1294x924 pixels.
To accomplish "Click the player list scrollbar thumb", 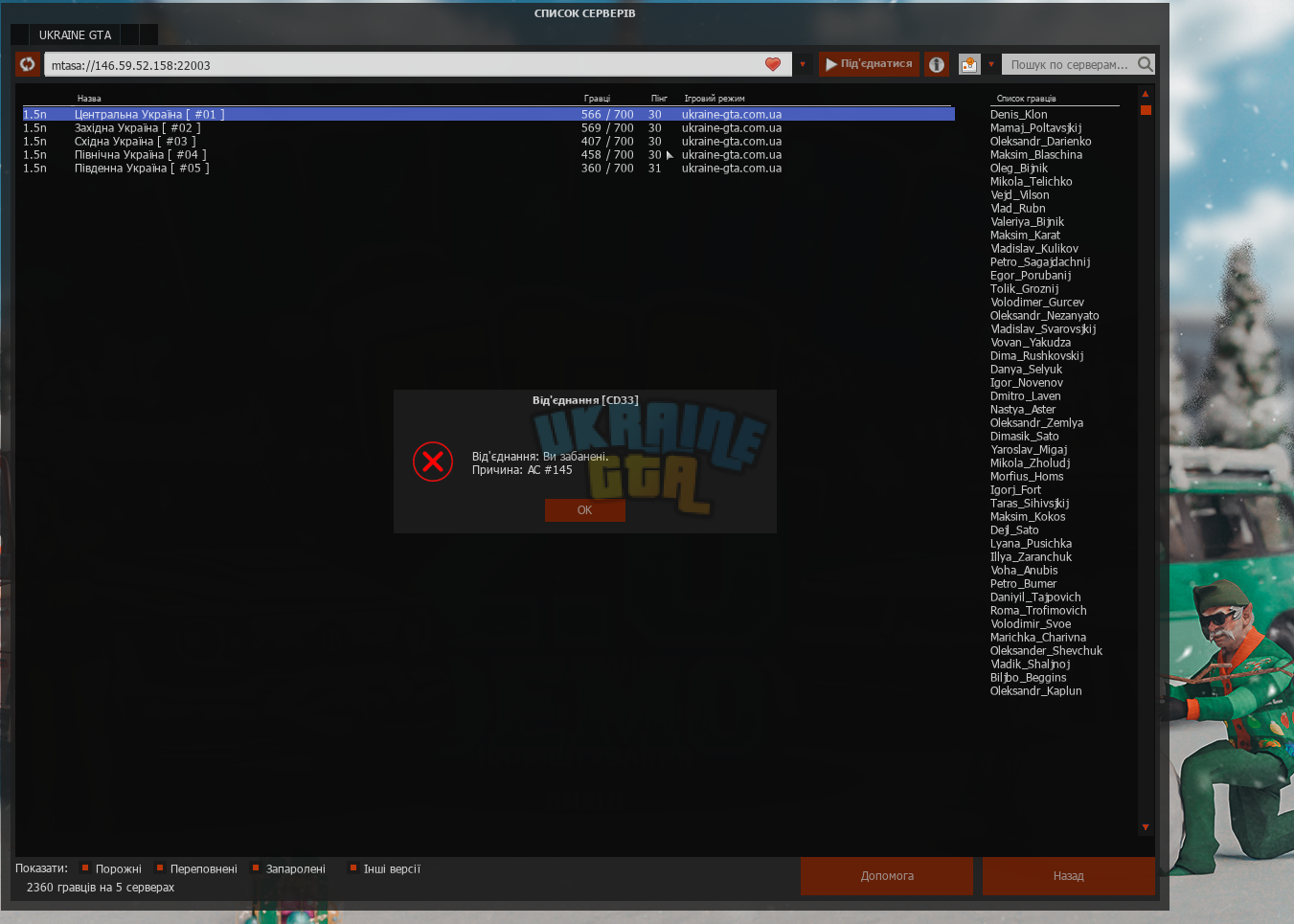I will pos(1146,110).
